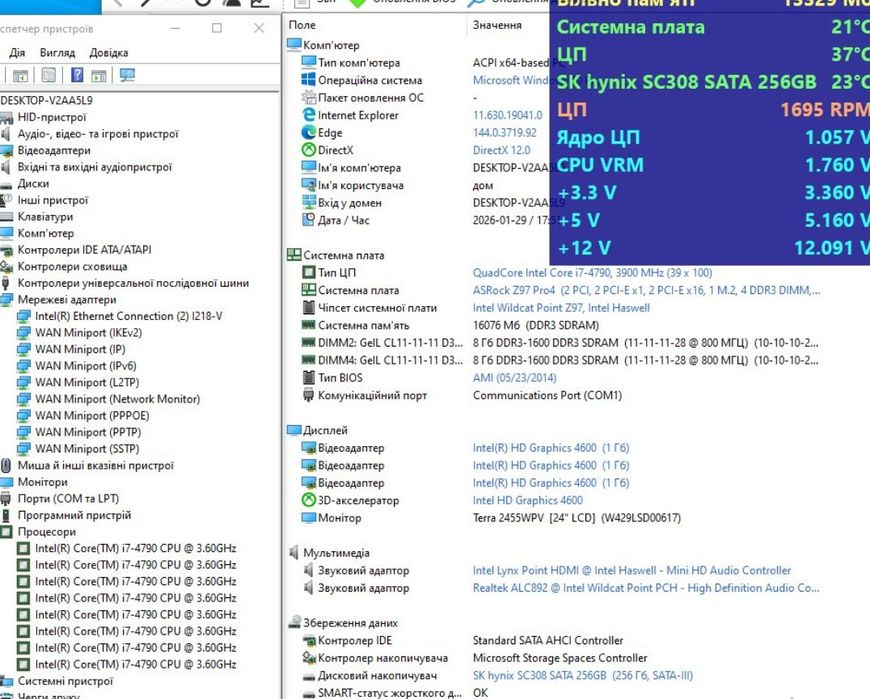Click the DirectX row icon
870x699 pixels.
coord(308,150)
